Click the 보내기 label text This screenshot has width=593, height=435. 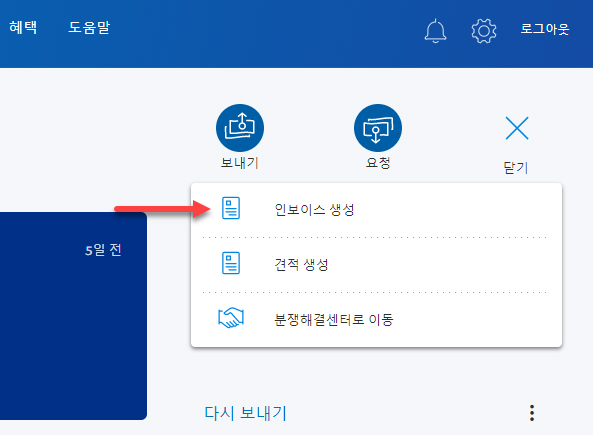(240, 163)
